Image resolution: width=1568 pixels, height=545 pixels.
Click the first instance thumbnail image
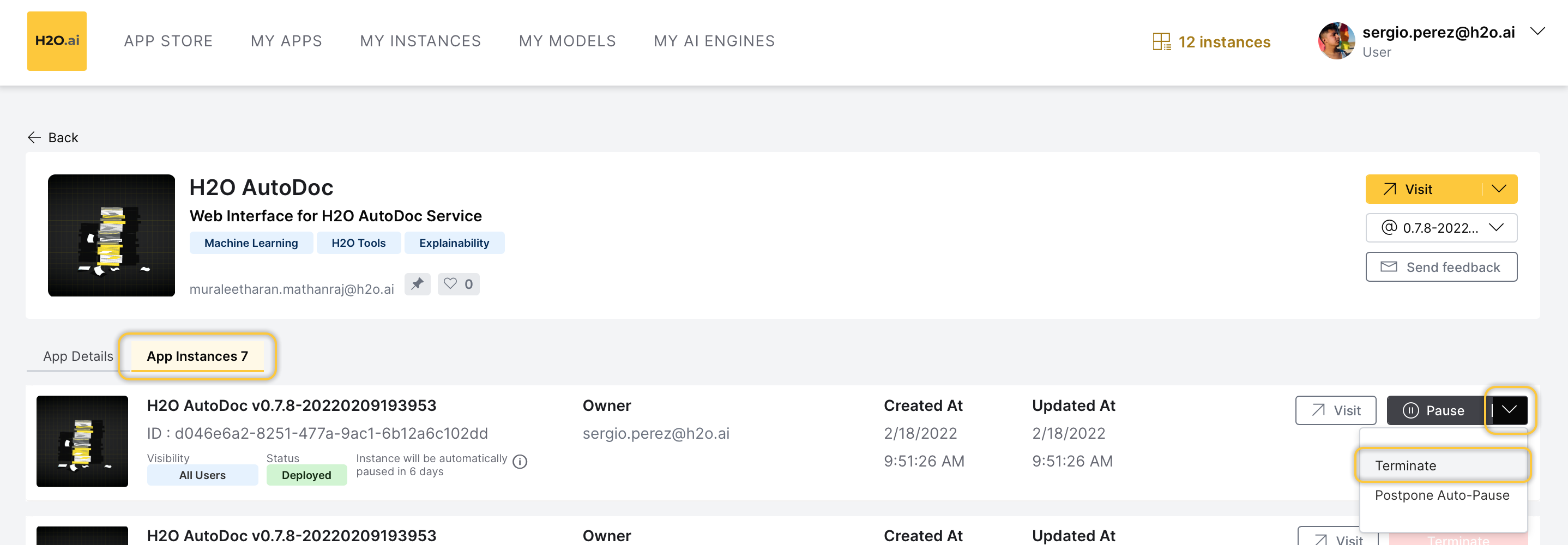[82, 441]
